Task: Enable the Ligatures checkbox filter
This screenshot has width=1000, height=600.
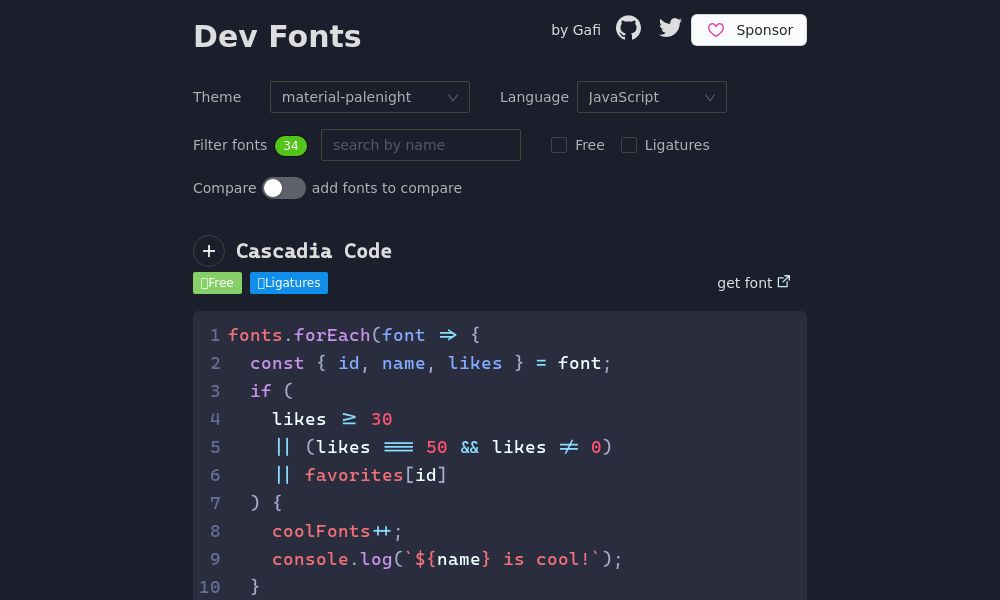Action: (x=629, y=145)
